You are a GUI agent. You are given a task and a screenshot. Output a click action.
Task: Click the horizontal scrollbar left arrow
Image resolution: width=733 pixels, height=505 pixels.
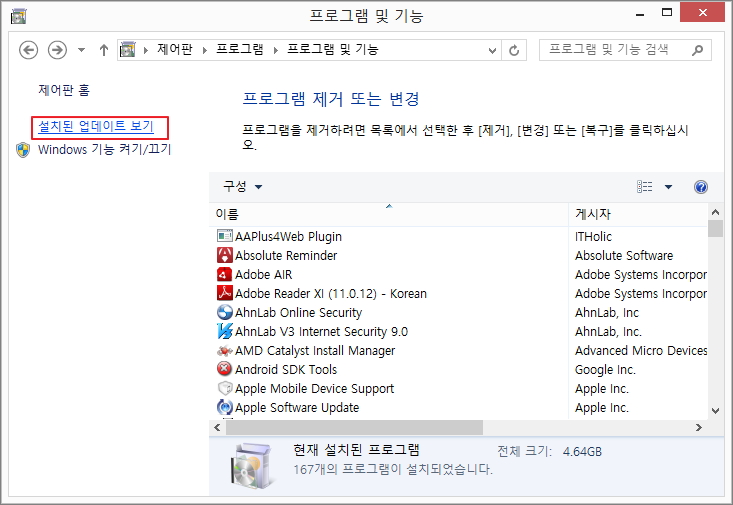pyautogui.click(x=217, y=427)
